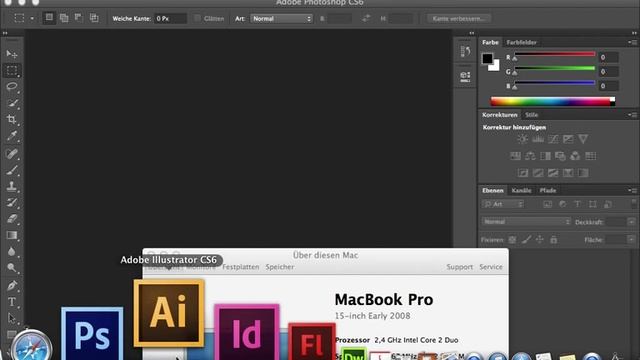Switch to the Stile tab

(531, 115)
